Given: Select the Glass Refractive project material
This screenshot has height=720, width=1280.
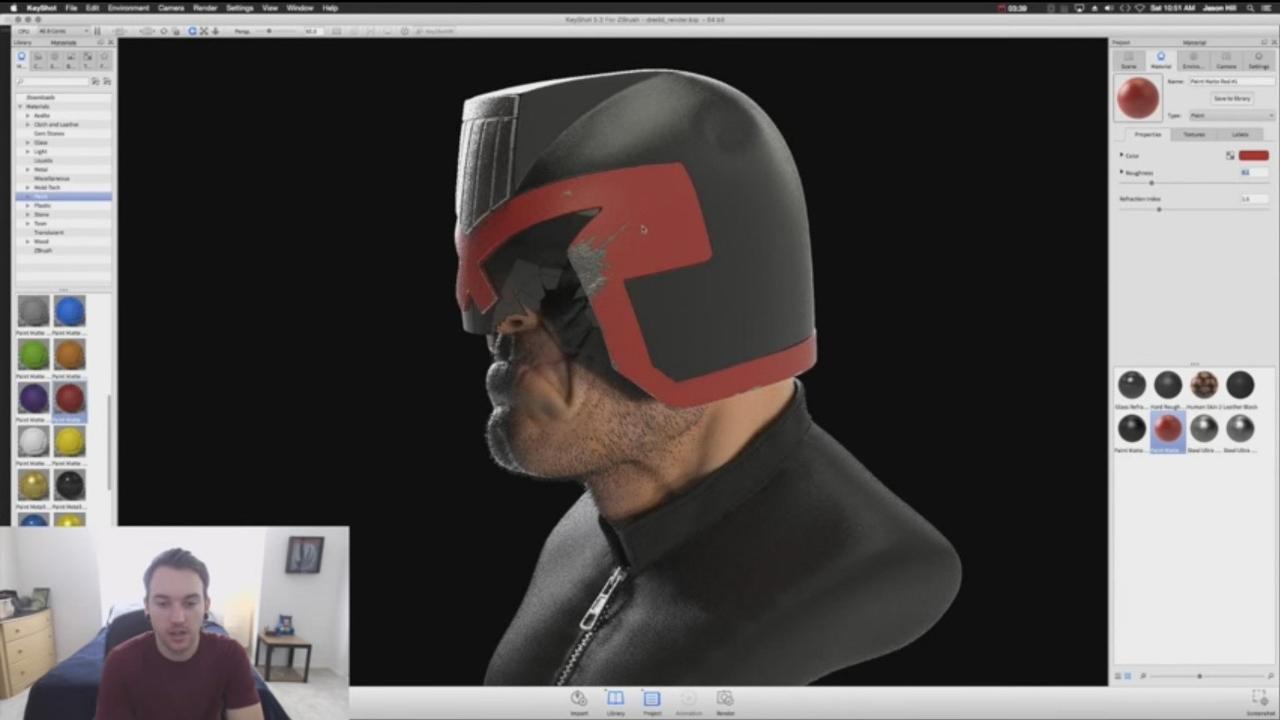Looking at the screenshot, I should 1132,385.
